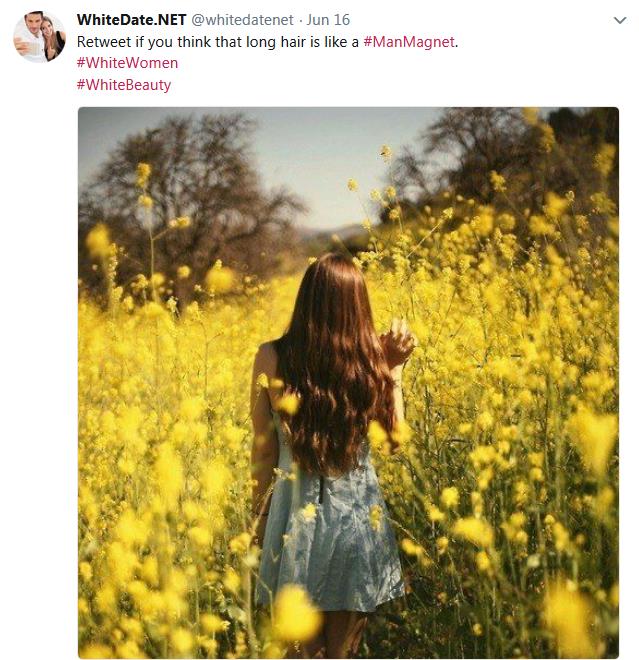Expand the down arrow beside Jun 16
This screenshot has width=639, height=660.
point(620,20)
